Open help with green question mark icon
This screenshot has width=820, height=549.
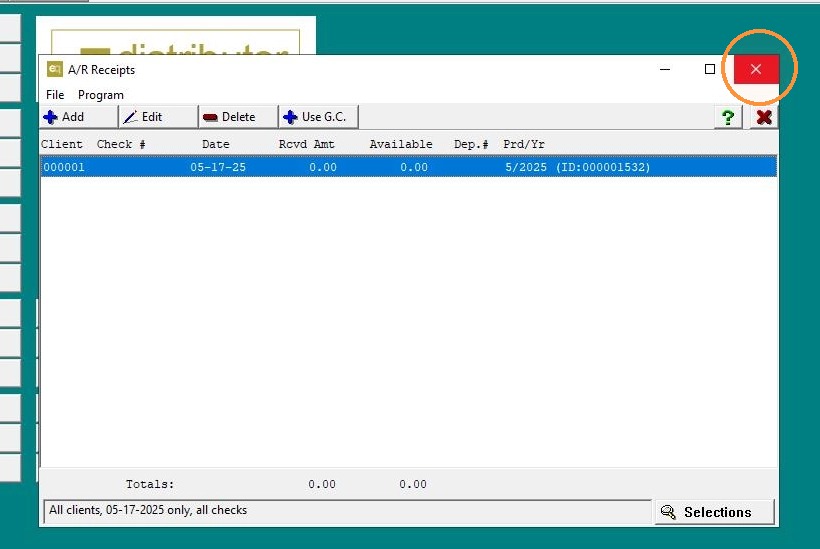coord(727,117)
